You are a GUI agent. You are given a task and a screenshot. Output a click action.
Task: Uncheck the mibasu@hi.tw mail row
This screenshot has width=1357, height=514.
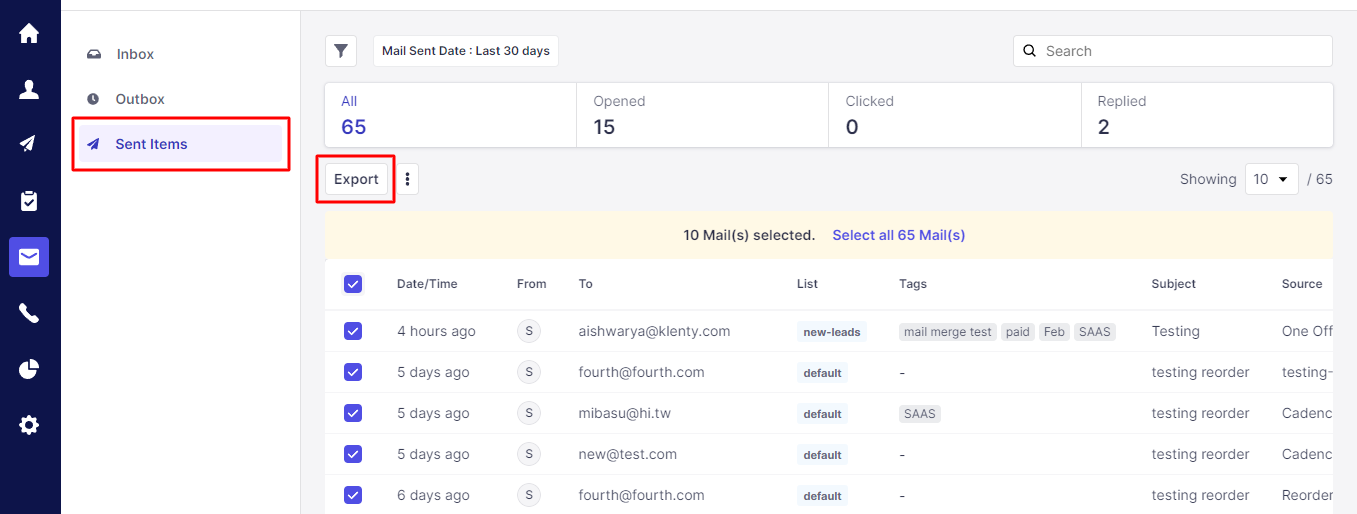click(x=353, y=413)
